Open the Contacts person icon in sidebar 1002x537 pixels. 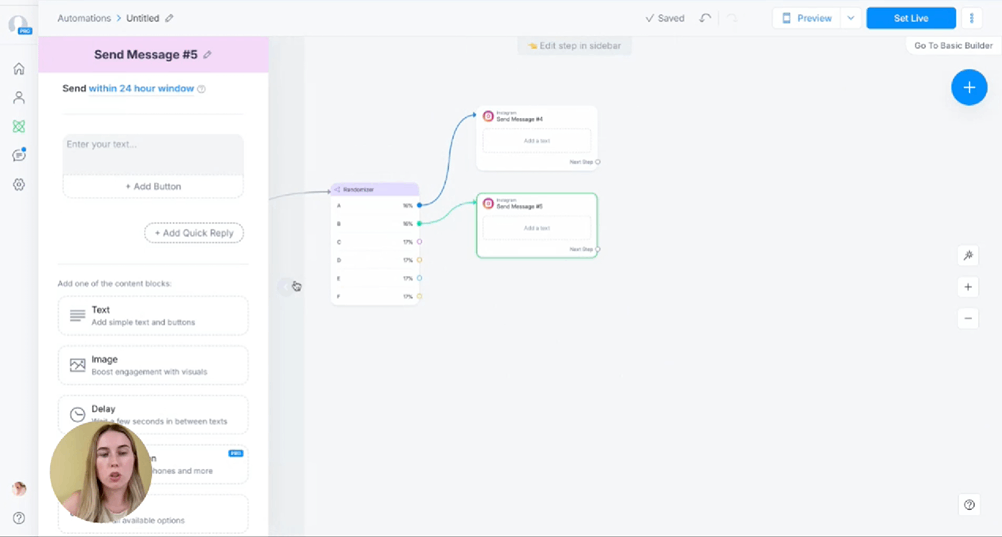[x=18, y=98]
